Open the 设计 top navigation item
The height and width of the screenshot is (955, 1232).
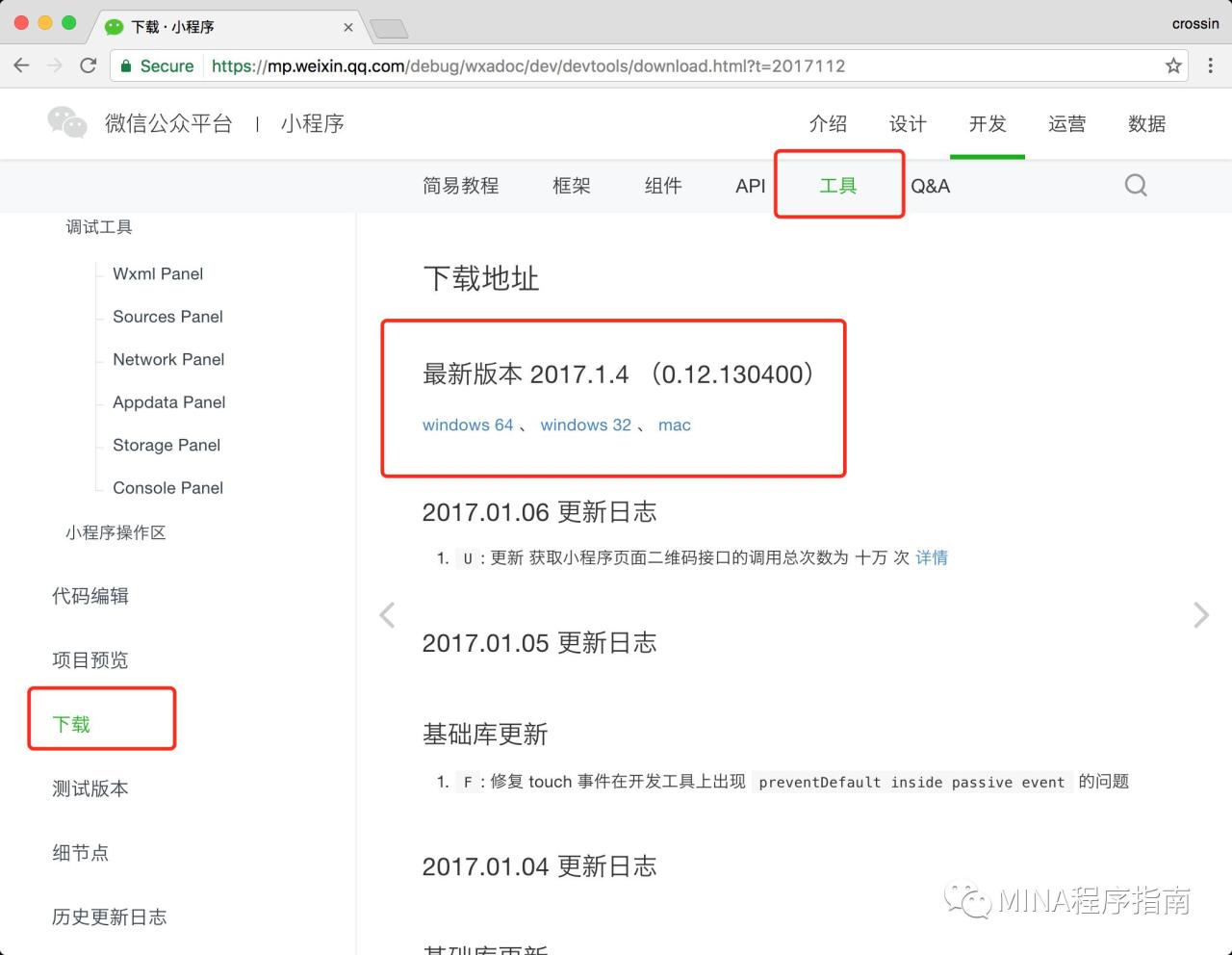point(908,123)
